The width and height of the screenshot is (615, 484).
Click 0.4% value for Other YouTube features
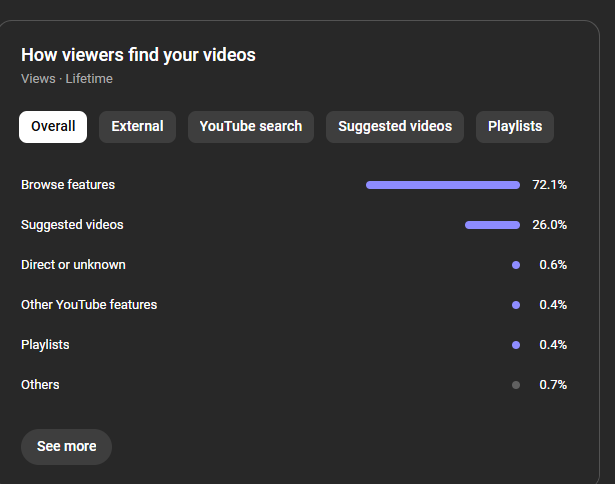pos(553,305)
